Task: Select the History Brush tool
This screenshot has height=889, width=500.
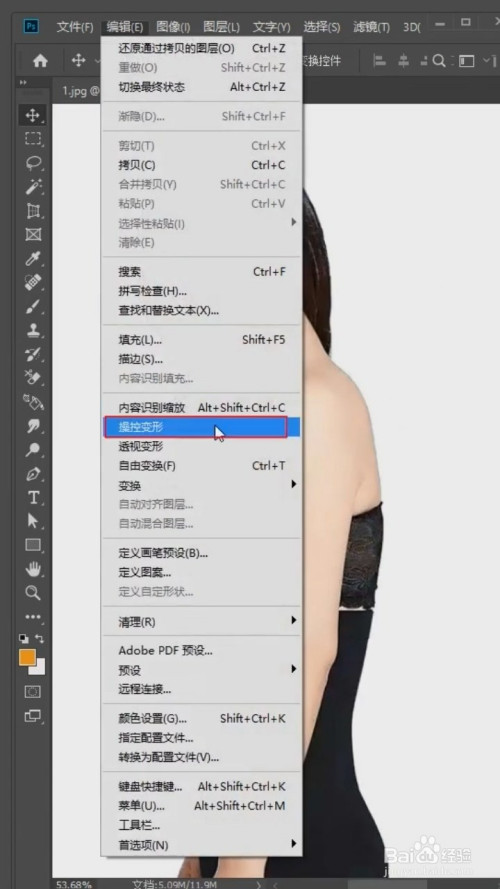Action: click(x=33, y=354)
